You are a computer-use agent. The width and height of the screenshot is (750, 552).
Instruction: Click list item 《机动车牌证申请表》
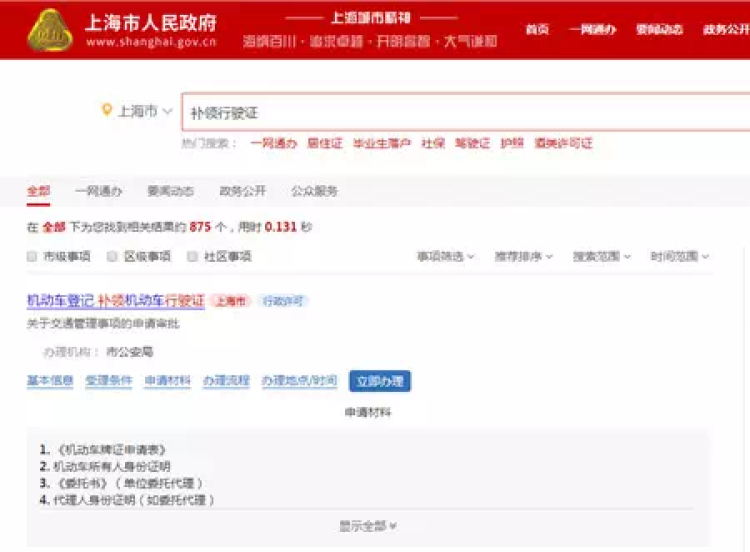[110, 450]
